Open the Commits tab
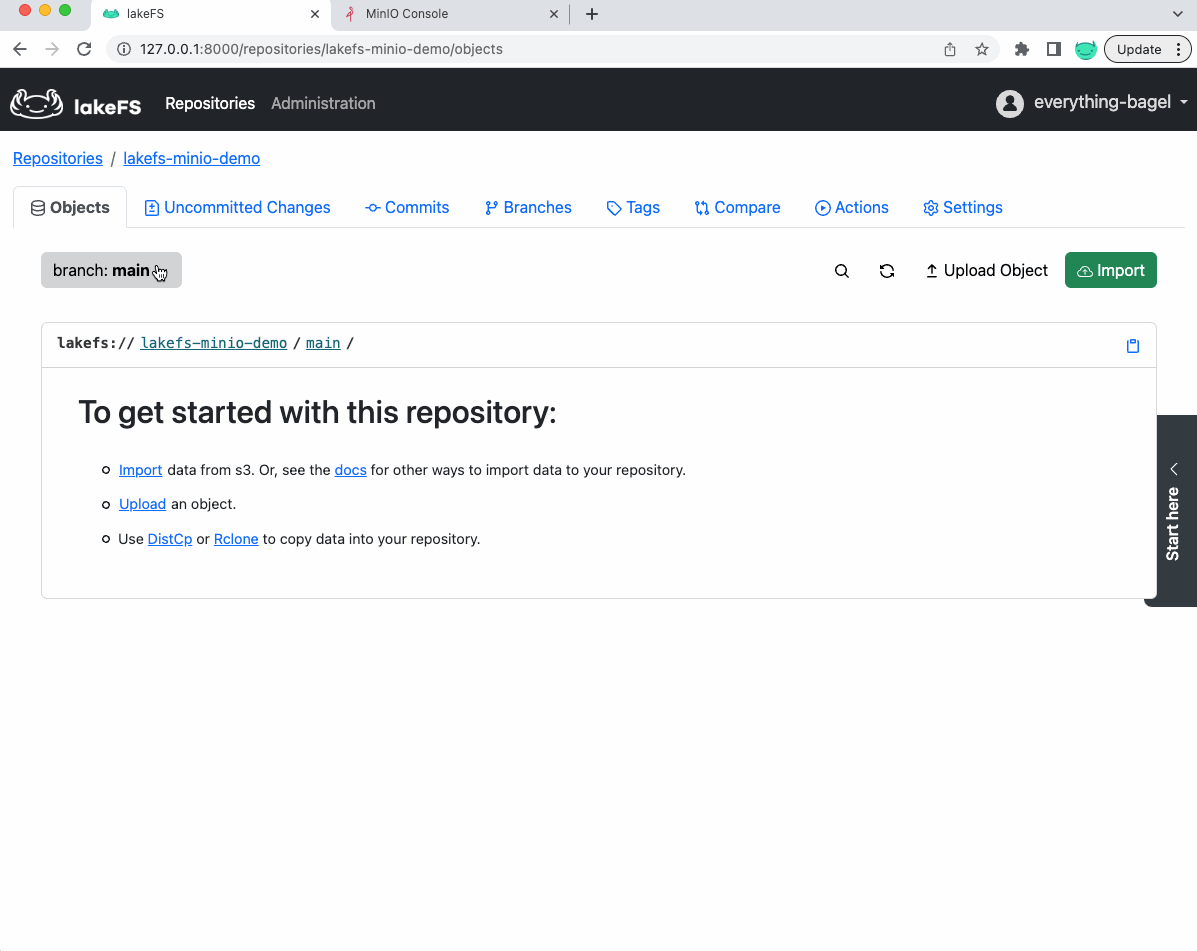 407,207
